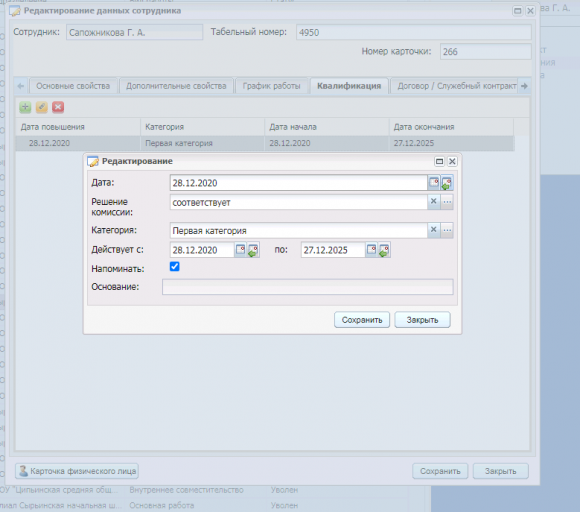This screenshot has width=580, height=512.
Task: Click Закрыть in the Редактирование dialog
Action: coord(422,320)
